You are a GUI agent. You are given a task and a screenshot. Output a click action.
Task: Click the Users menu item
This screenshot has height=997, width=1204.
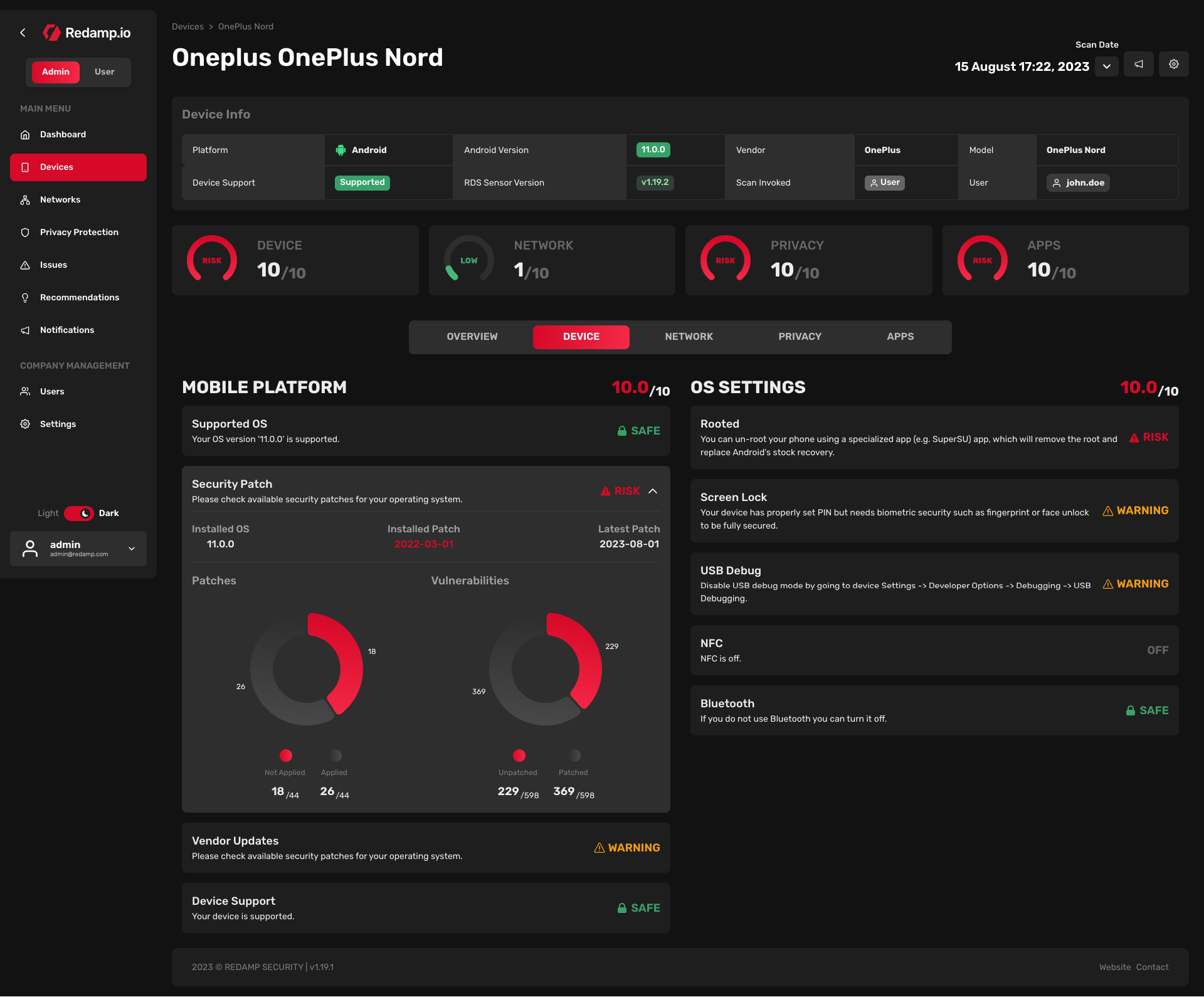click(51, 391)
